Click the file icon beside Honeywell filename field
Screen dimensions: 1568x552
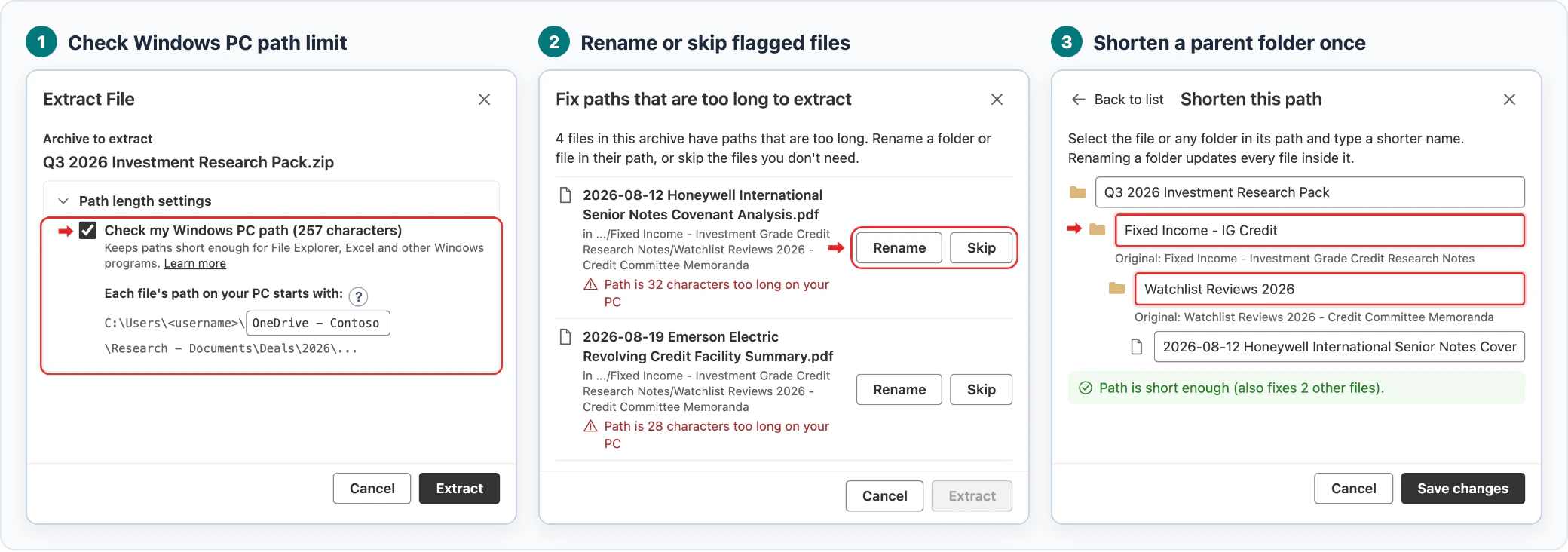tap(1137, 347)
